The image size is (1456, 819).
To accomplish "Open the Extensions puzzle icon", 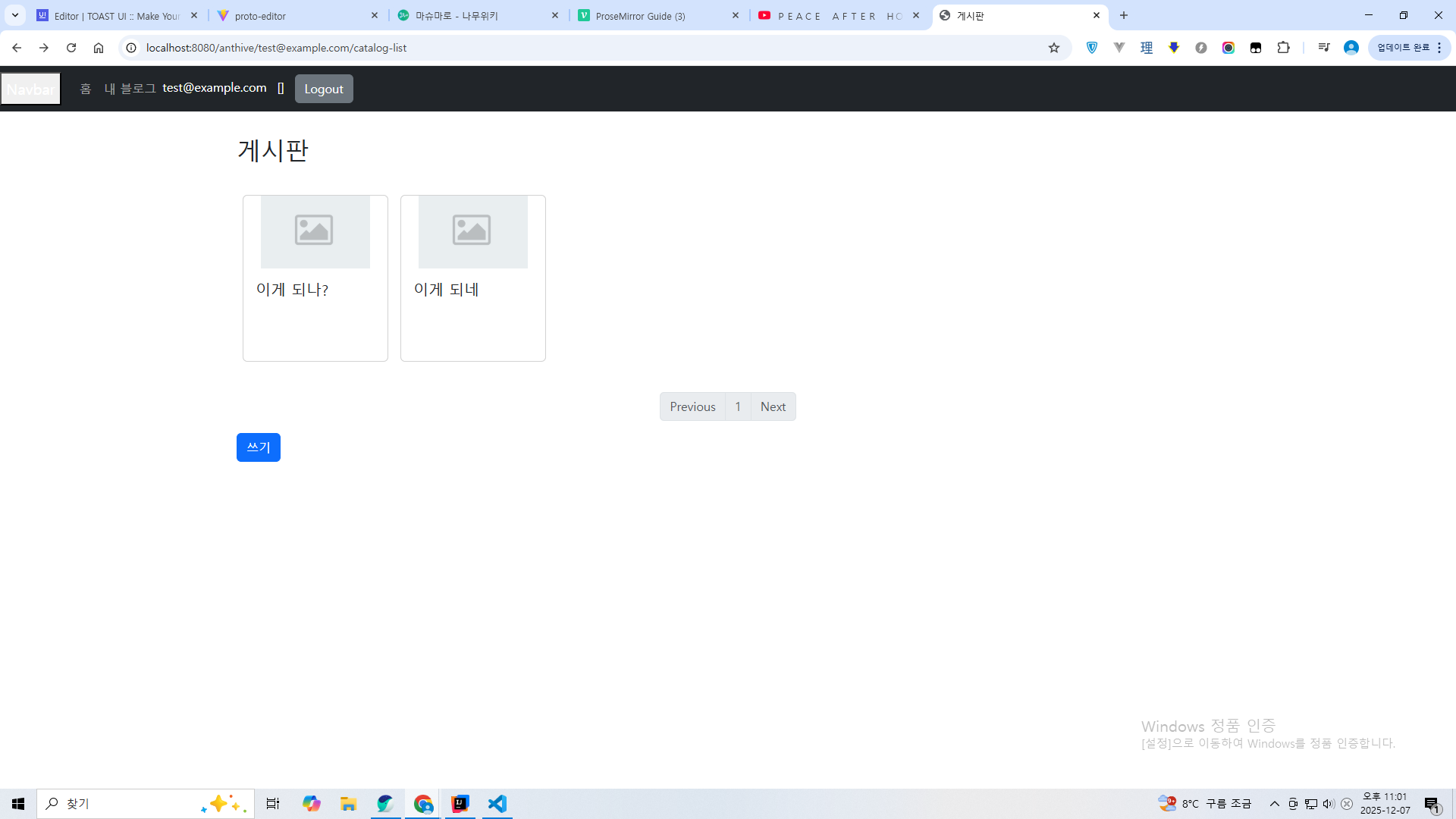I will (x=1283, y=48).
